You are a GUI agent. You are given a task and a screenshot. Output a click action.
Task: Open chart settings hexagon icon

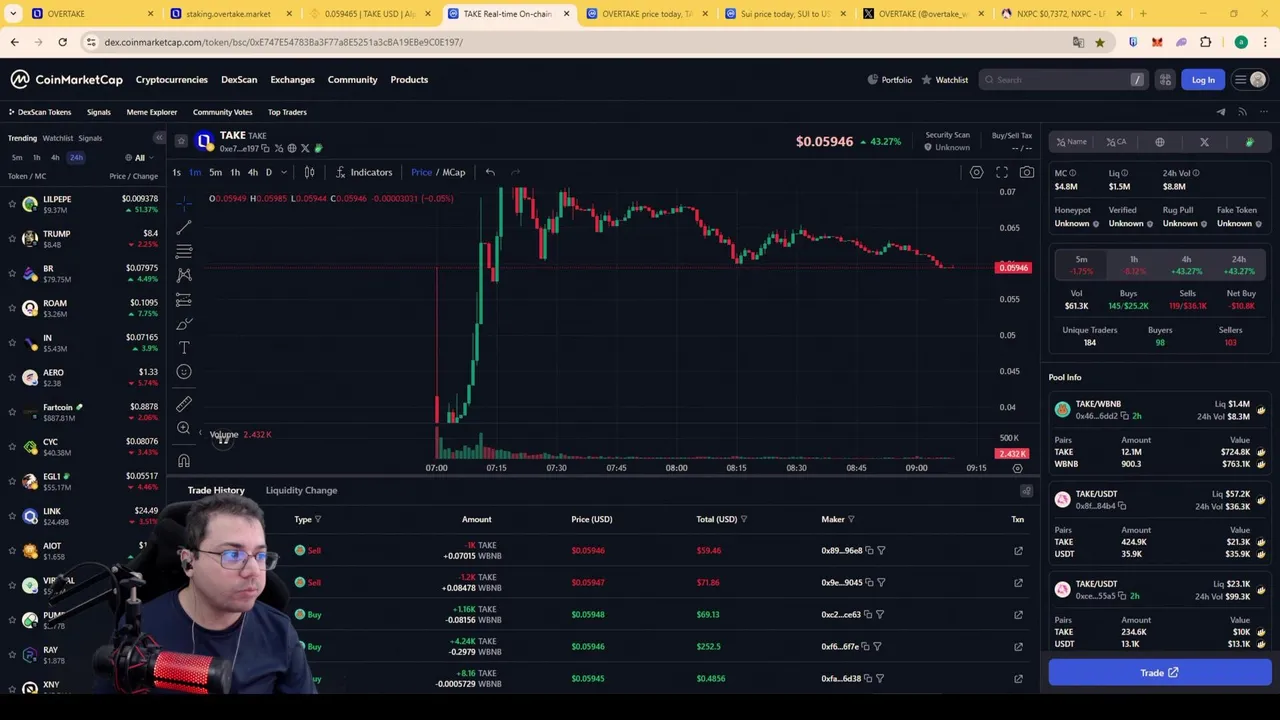(976, 172)
